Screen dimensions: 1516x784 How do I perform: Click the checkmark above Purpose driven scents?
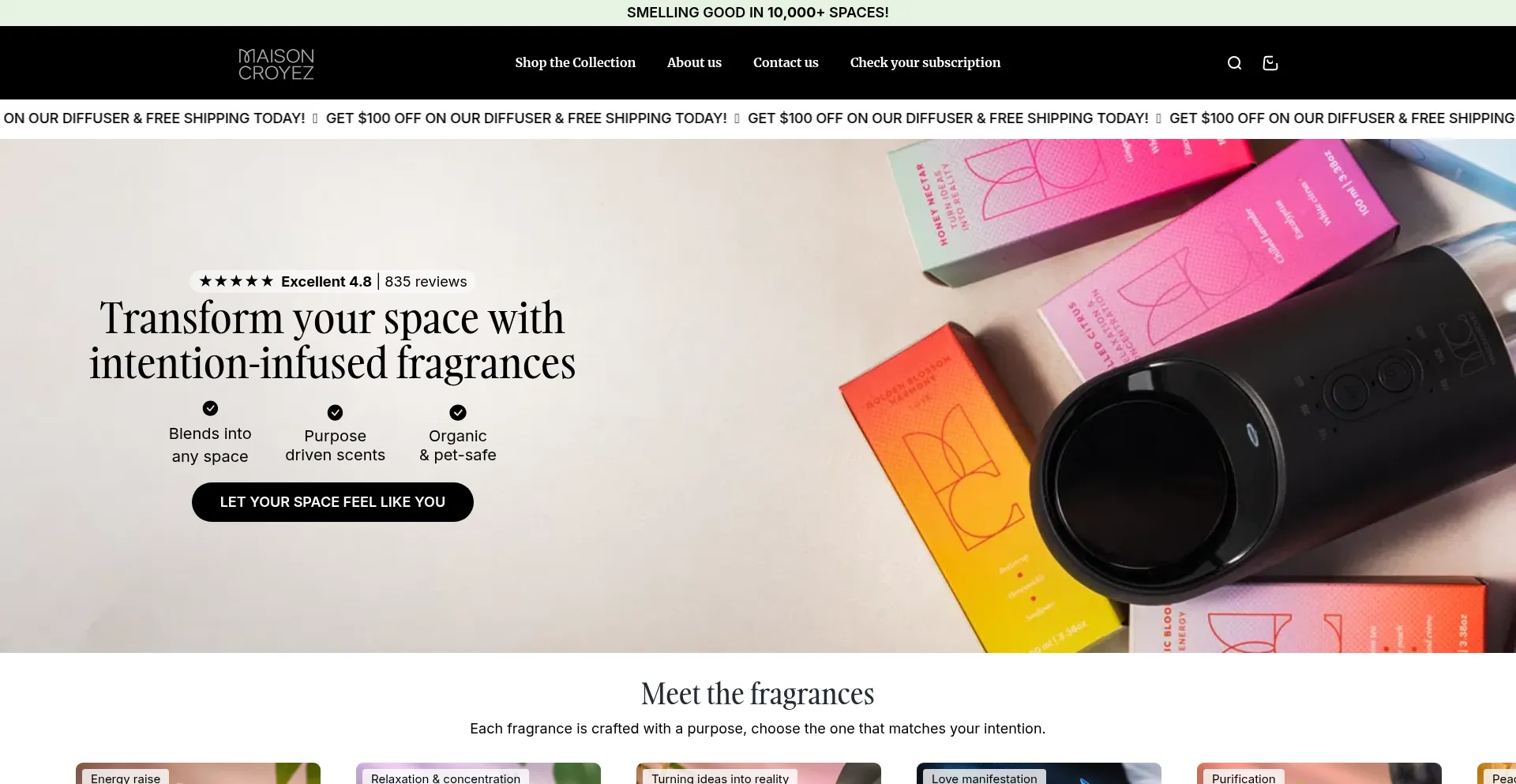[335, 411]
